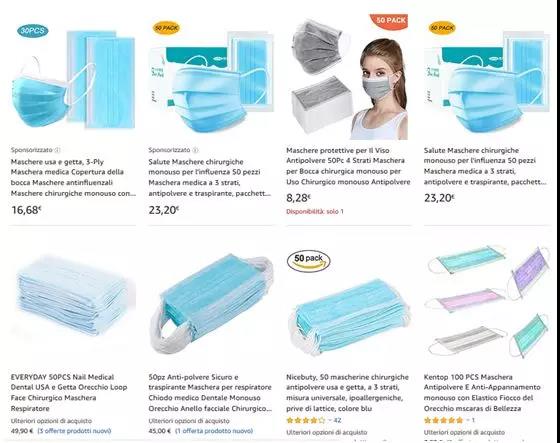Open 'EVERYDAY 50PCS Nail Medical' product title
560x443 pixels.
coord(69,393)
